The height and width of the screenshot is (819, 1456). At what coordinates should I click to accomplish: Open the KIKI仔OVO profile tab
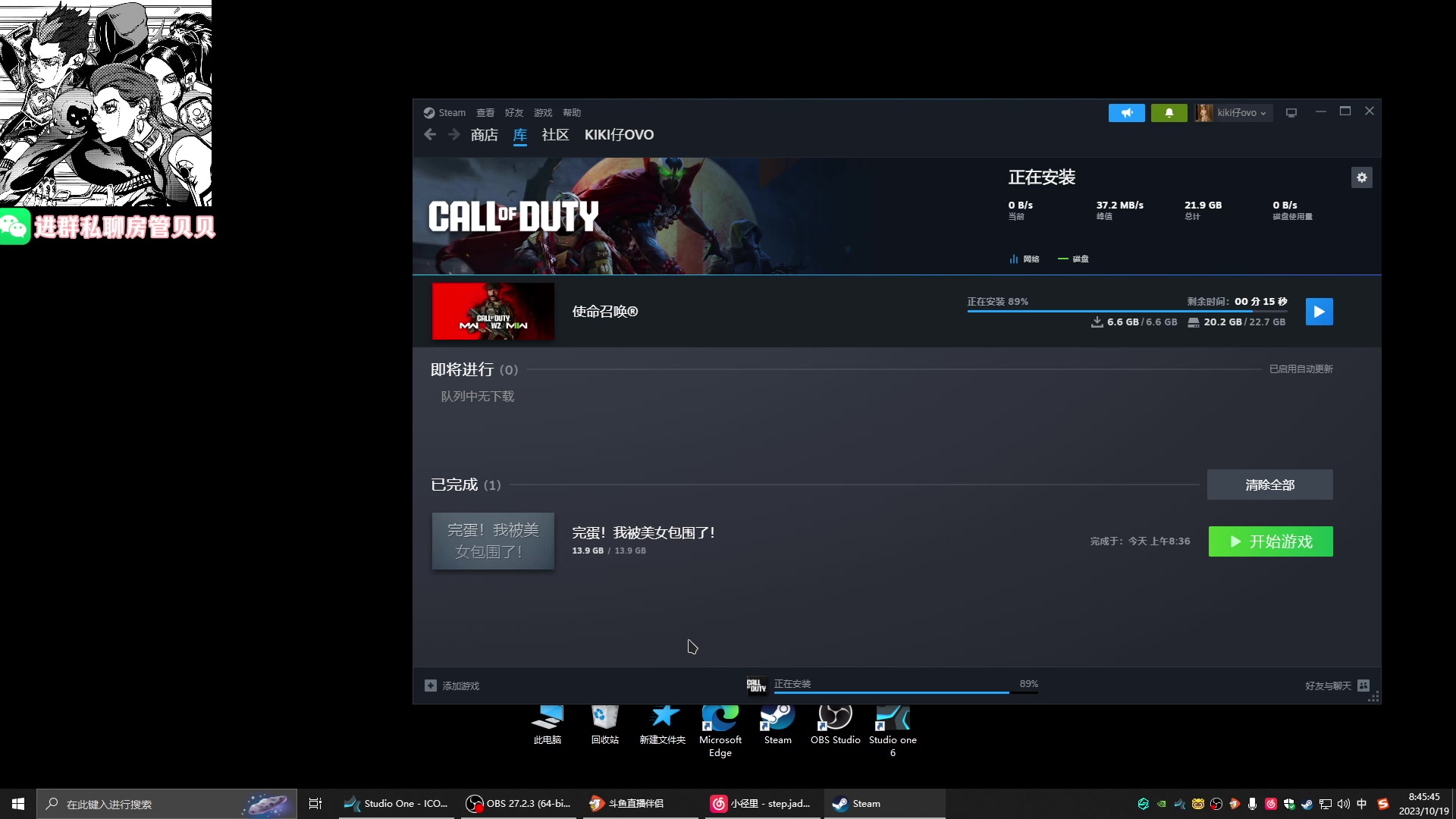point(619,135)
